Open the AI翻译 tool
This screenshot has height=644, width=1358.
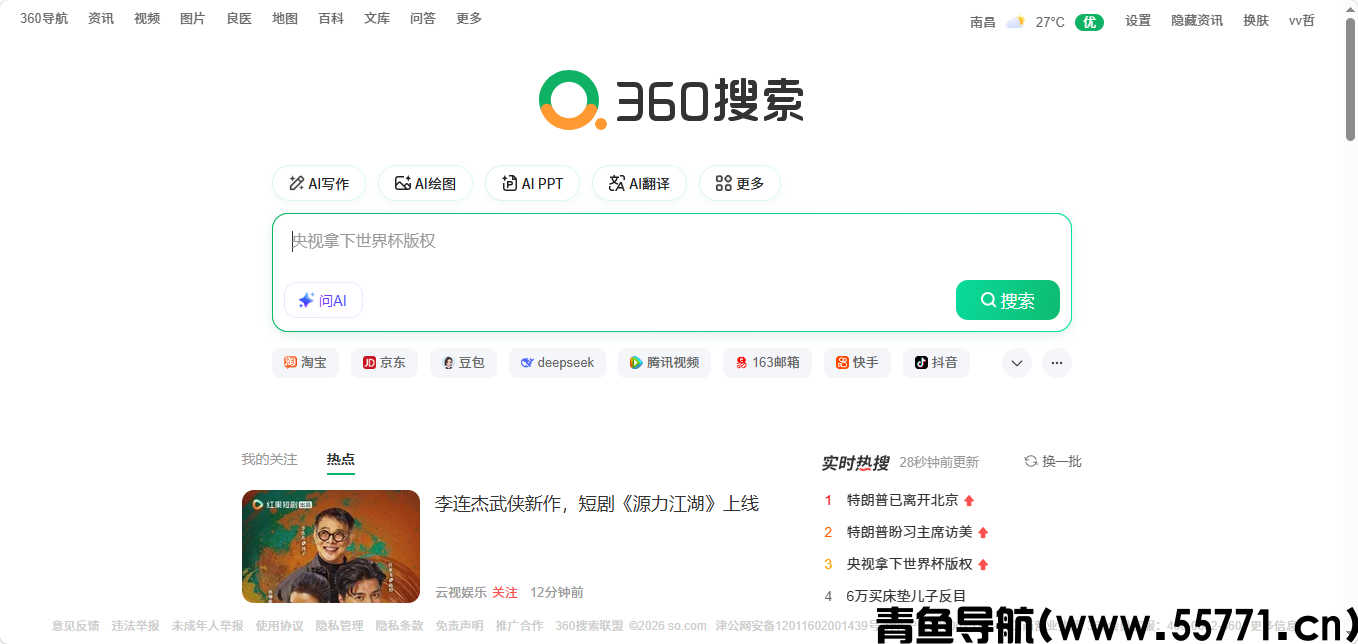coord(639,184)
